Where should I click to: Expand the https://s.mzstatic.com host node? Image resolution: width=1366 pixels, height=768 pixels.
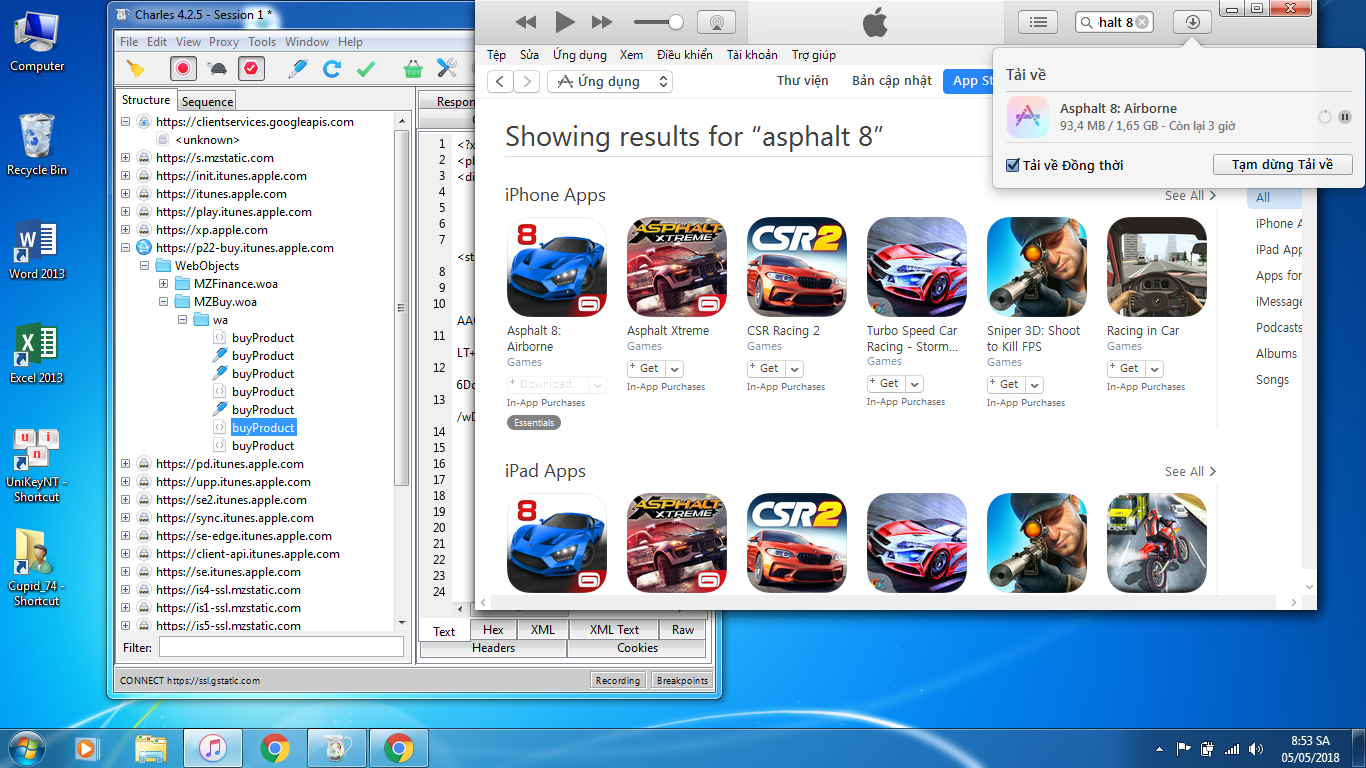pyautogui.click(x=125, y=158)
